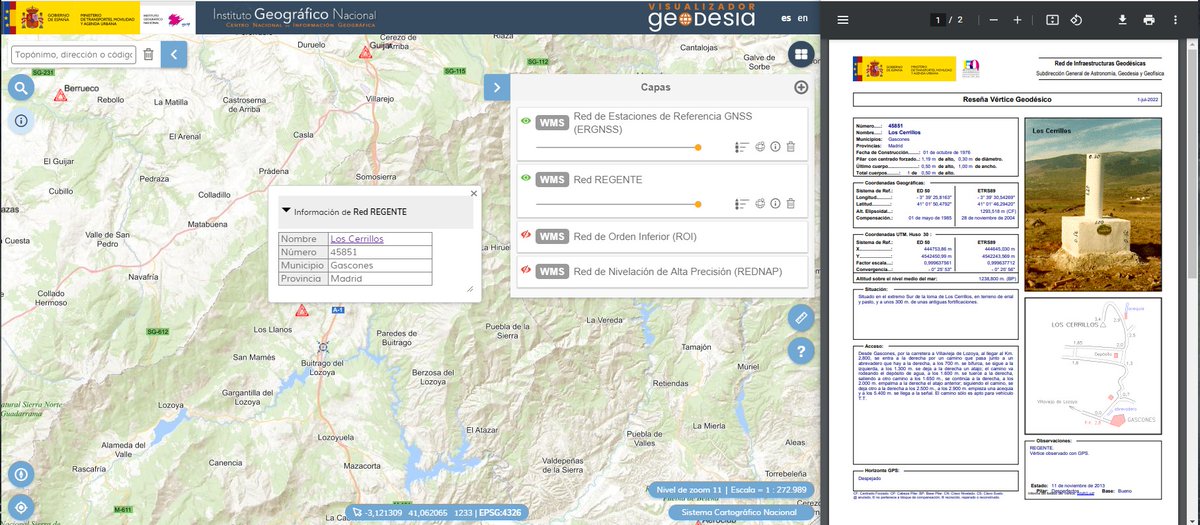Fit PDF page to window

pos(1052,20)
